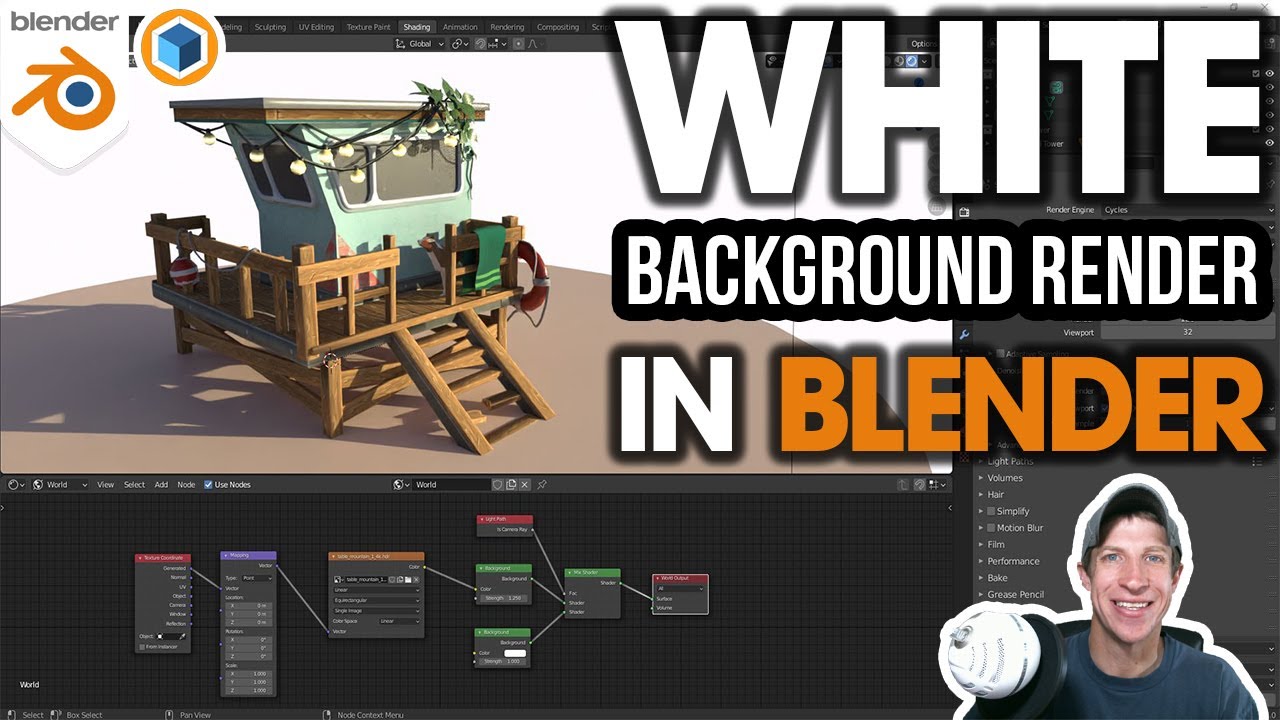Adjust top Background node Strength 1.250 slider

click(x=503, y=598)
